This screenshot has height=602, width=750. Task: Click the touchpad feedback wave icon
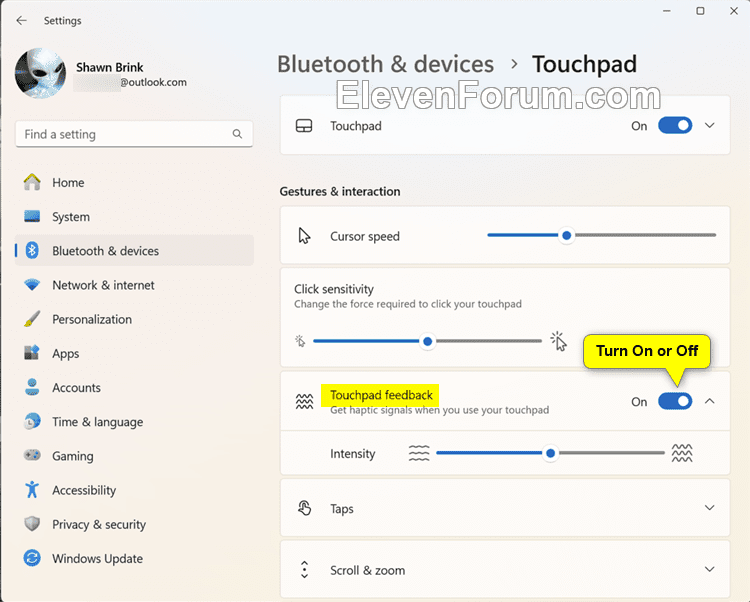[x=304, y=402]
